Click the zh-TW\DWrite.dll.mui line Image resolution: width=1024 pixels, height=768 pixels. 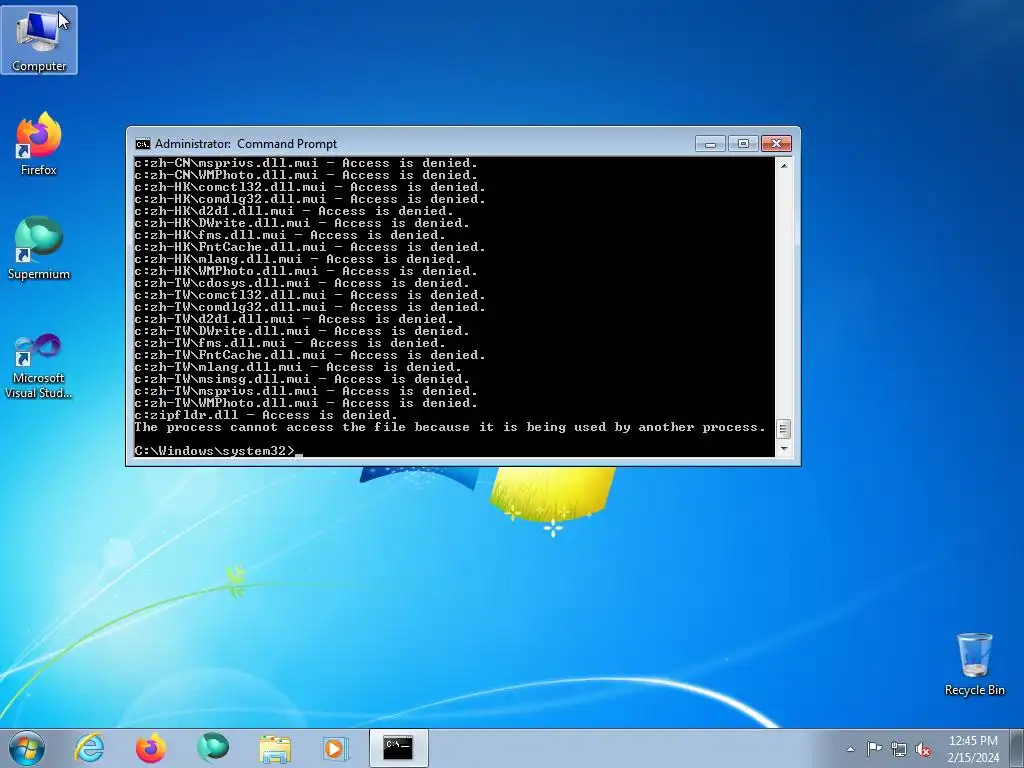pos(302,331)
